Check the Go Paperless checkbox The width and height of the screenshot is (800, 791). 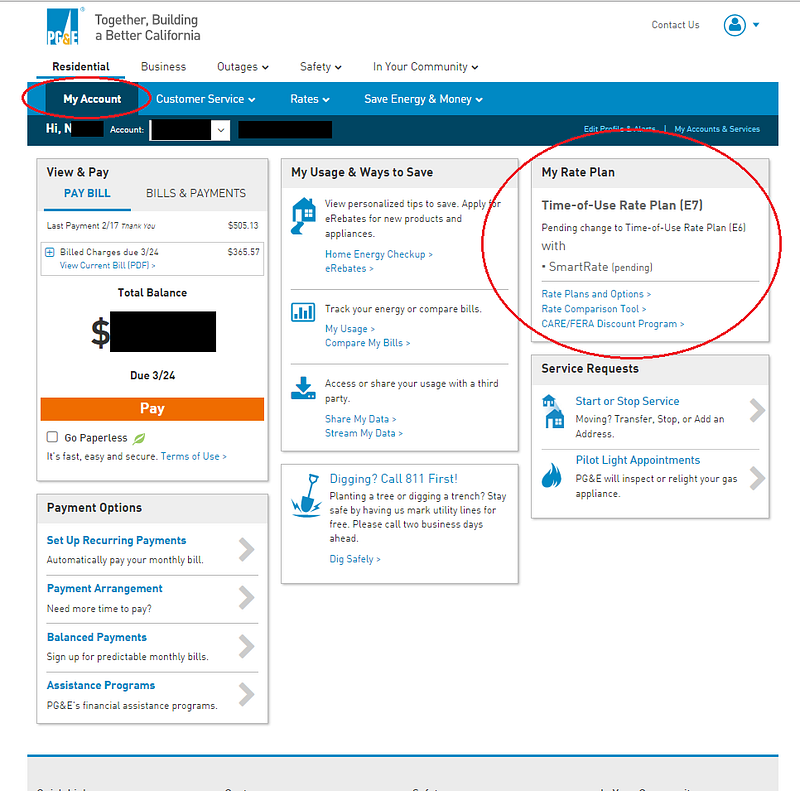52,437
